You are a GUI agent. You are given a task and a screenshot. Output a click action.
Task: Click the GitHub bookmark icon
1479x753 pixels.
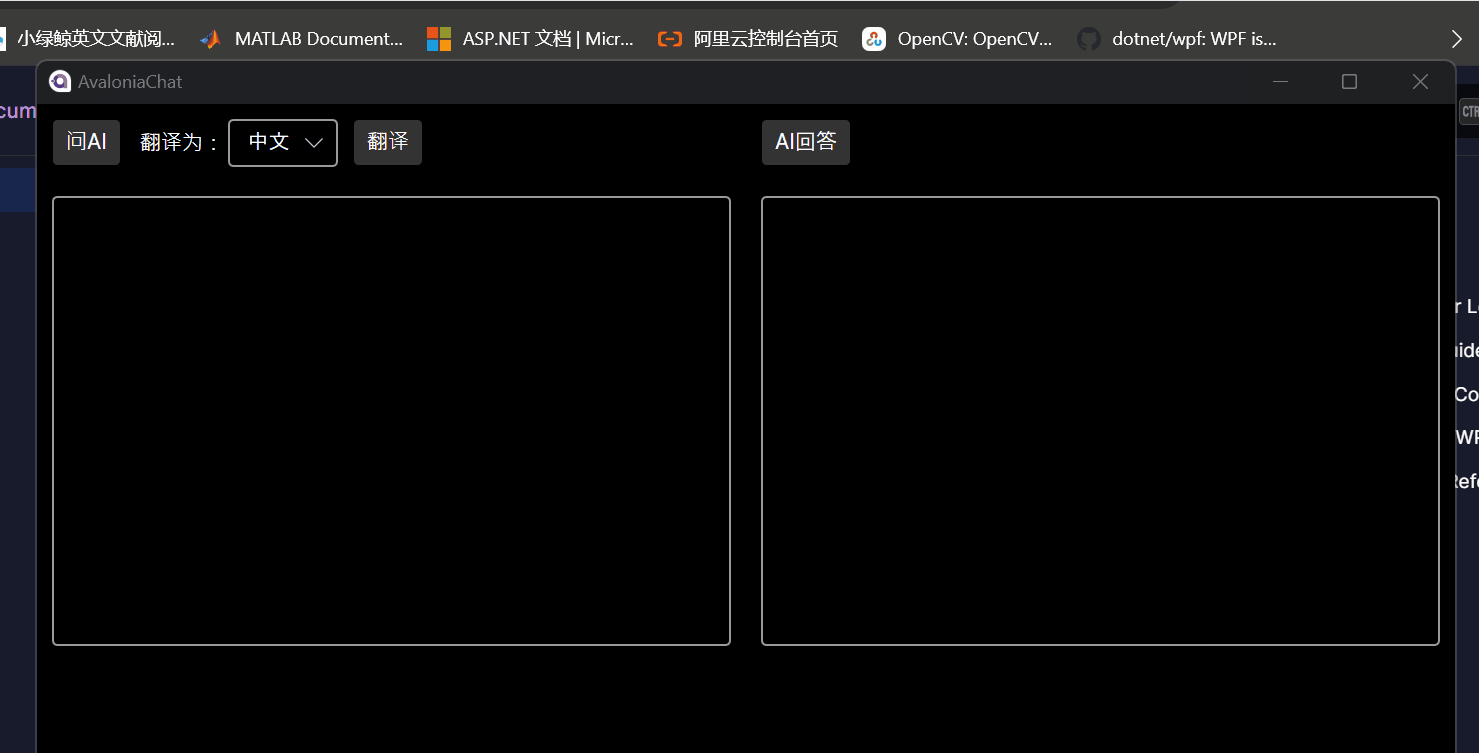click(x=1089, y=39)
